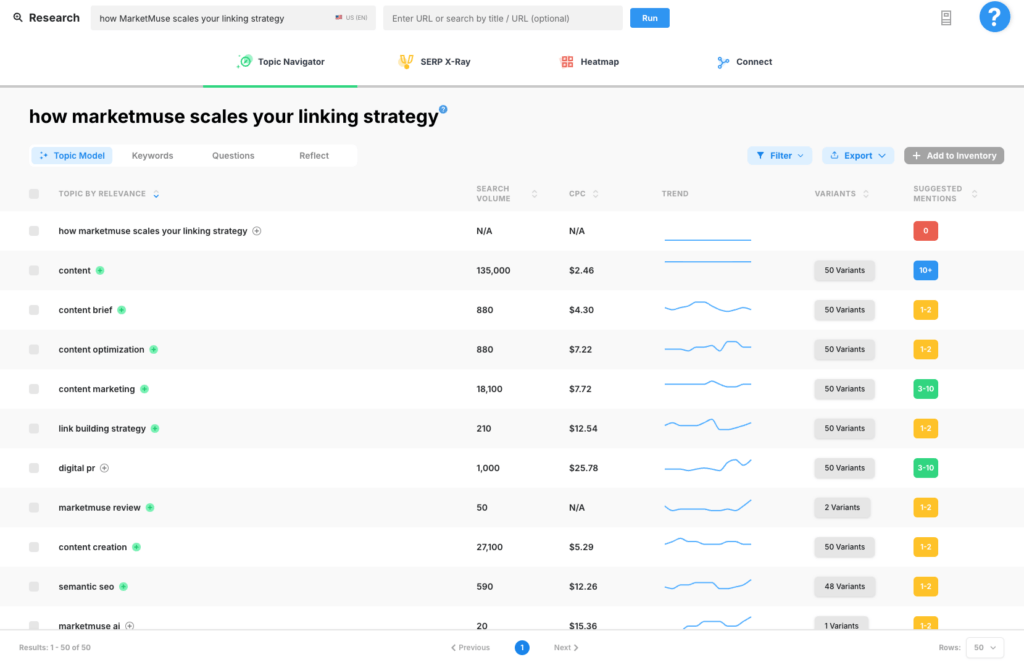1024x665 pixels.
Task: Select the 'content brief' row checkbox
Action: (x=34, y=310)
